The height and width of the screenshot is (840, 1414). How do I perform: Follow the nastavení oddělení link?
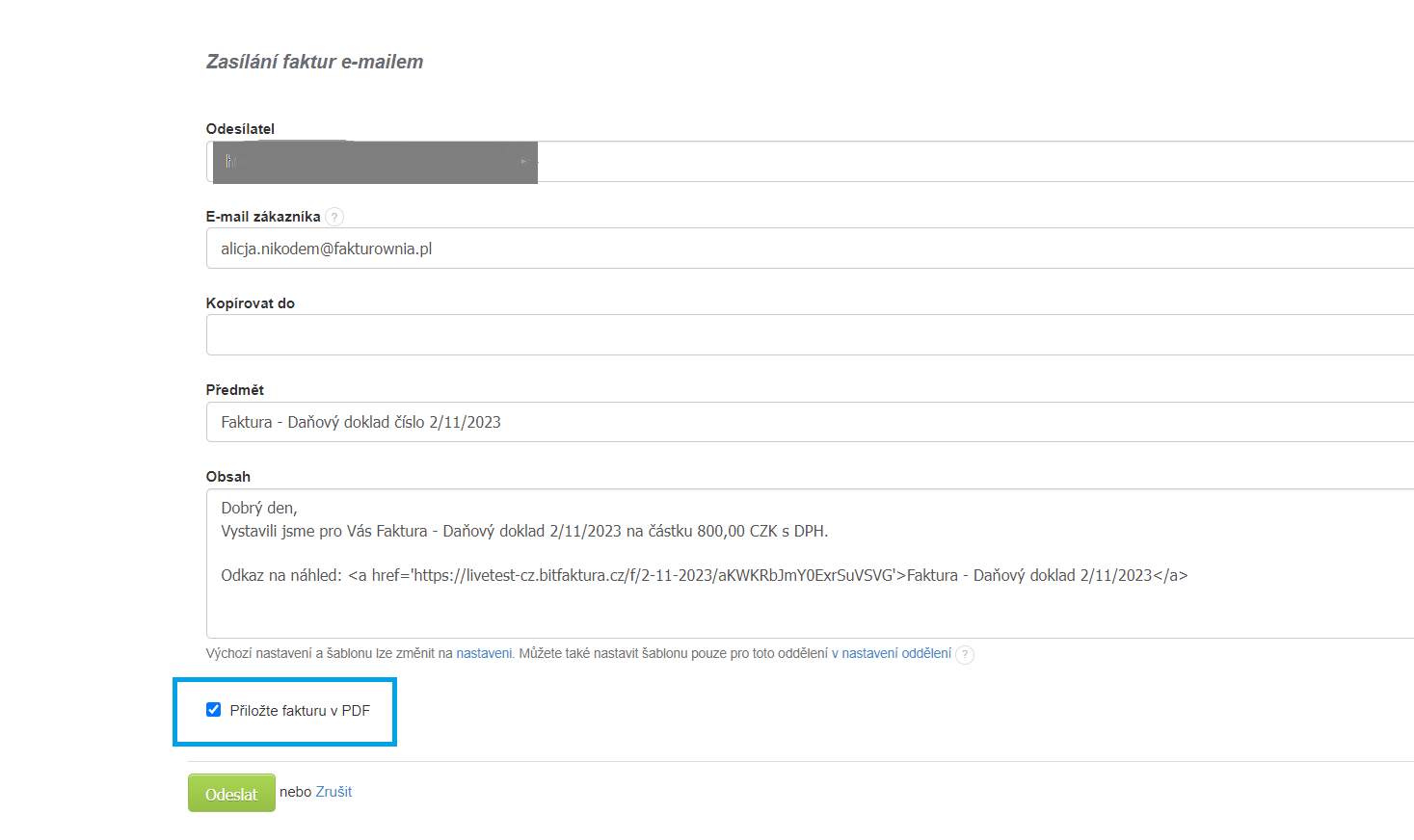pyautogui.click(x=896, y=653)
